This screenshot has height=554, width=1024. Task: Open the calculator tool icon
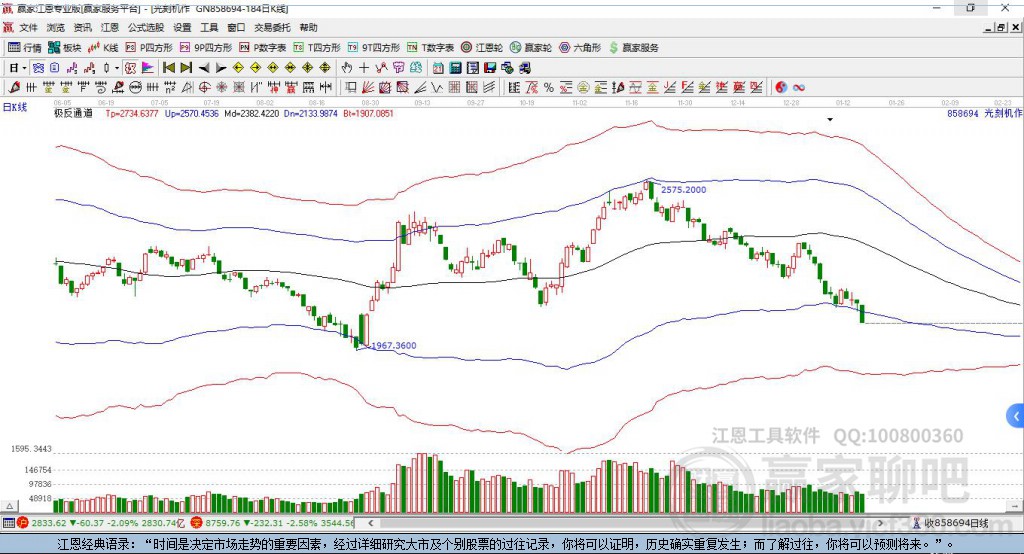click(455, 68)
